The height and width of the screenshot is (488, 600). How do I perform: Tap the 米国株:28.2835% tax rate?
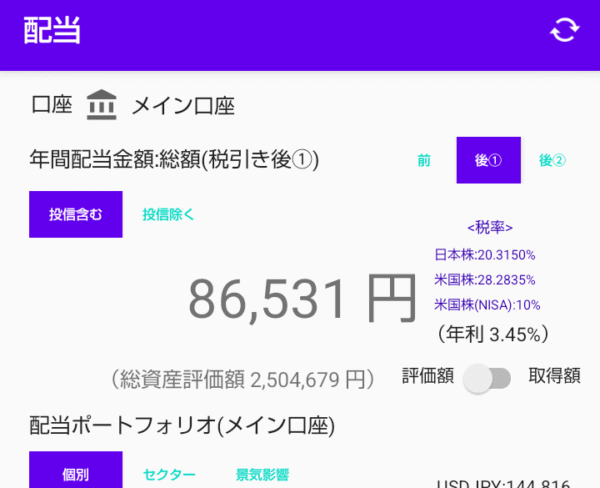click(x=485, y=280)
